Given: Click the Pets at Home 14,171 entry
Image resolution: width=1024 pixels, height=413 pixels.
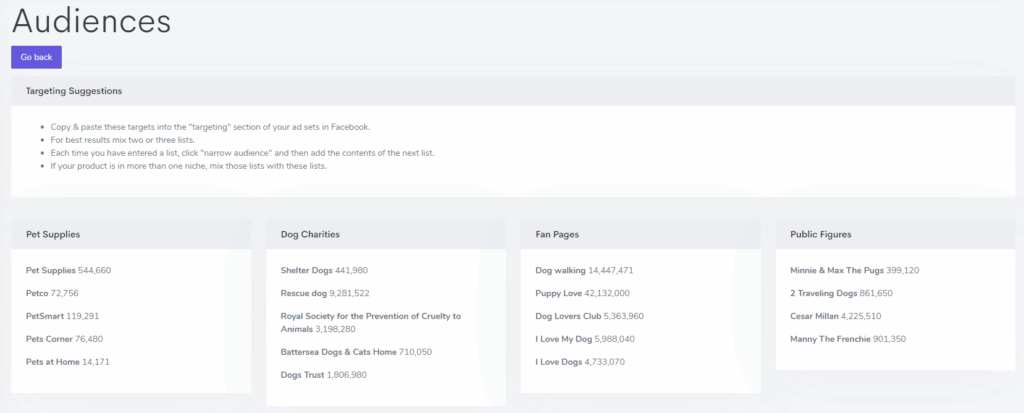Looking at the screenshot, I should click(x=68, y=361).
